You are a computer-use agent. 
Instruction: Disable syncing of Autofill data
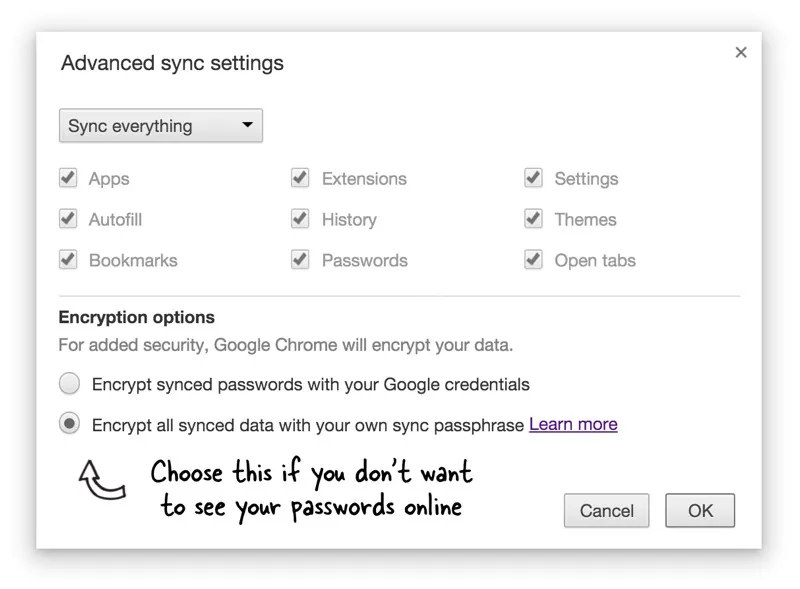tap(68, 219)
